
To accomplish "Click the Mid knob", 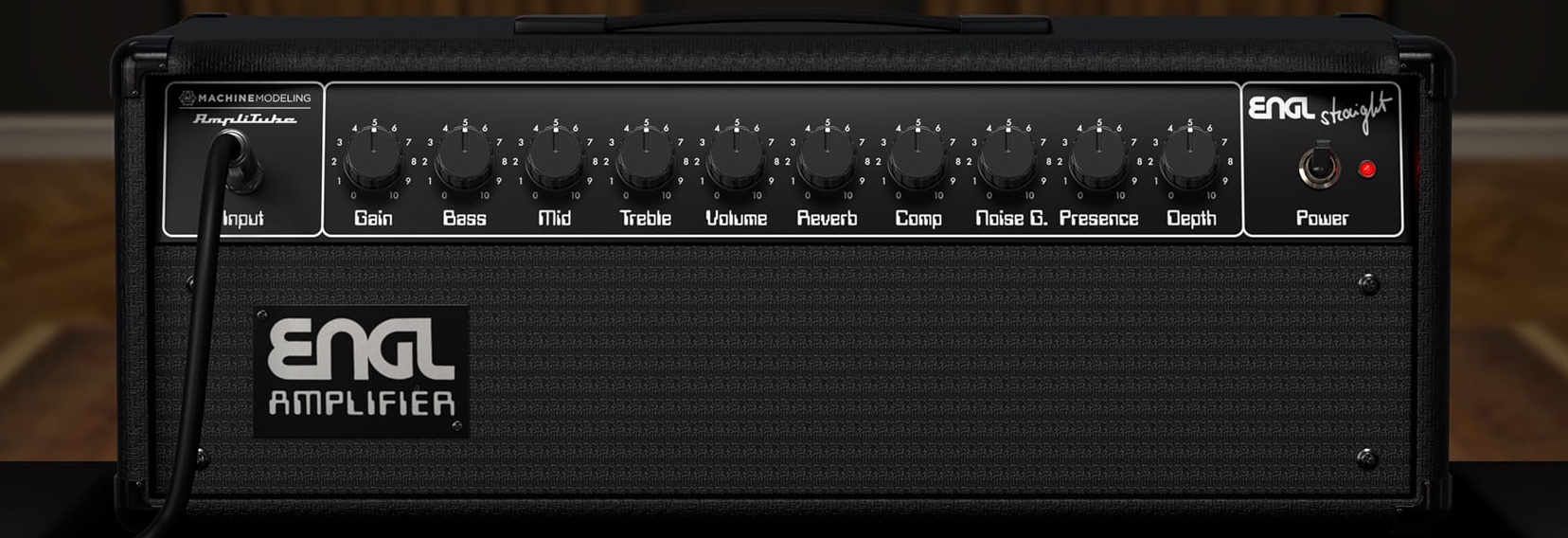I will click(x=555, y=157).
